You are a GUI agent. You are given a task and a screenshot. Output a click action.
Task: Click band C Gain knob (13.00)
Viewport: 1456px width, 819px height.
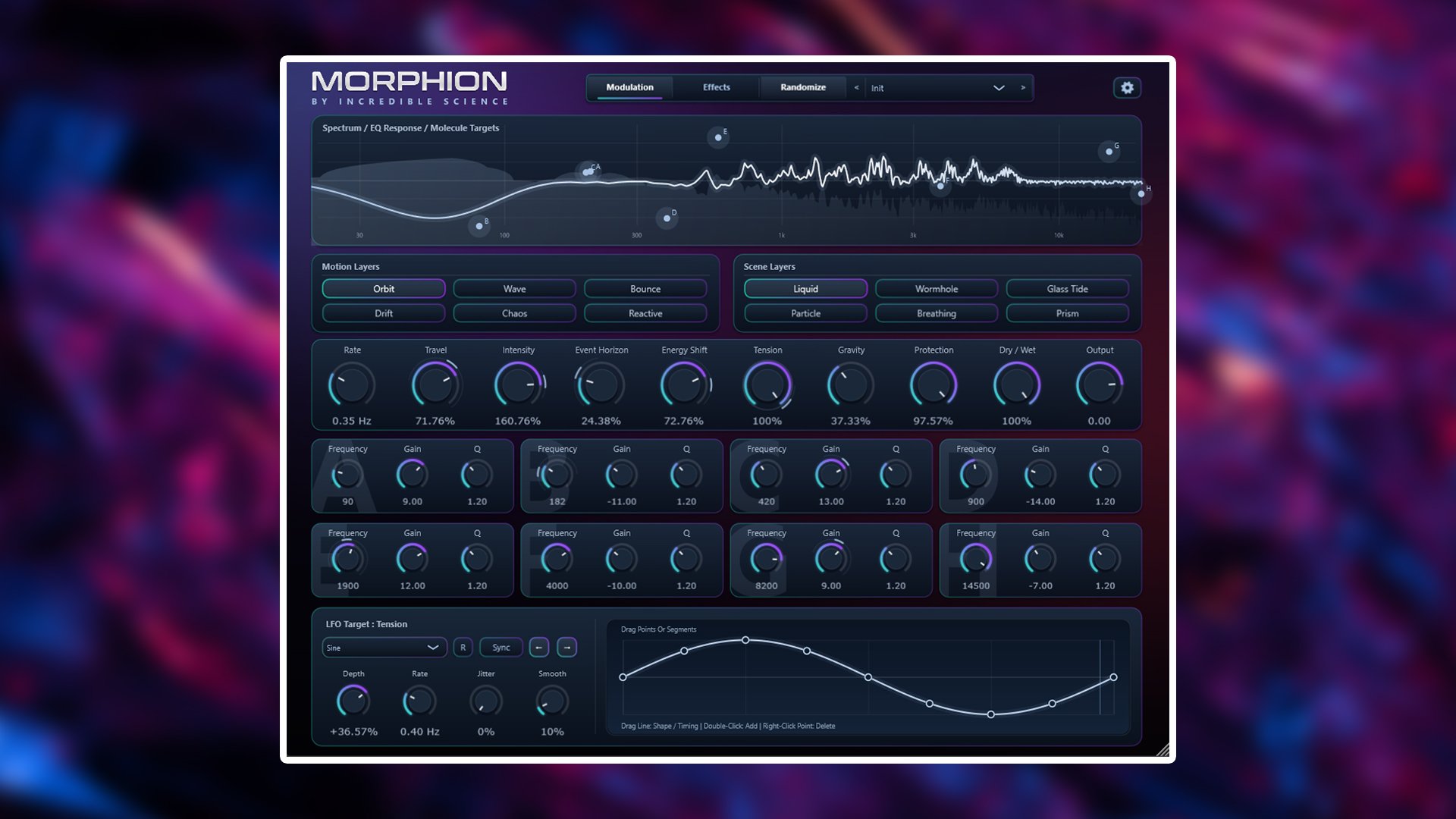pyautogui.click(x=831, y=475)
